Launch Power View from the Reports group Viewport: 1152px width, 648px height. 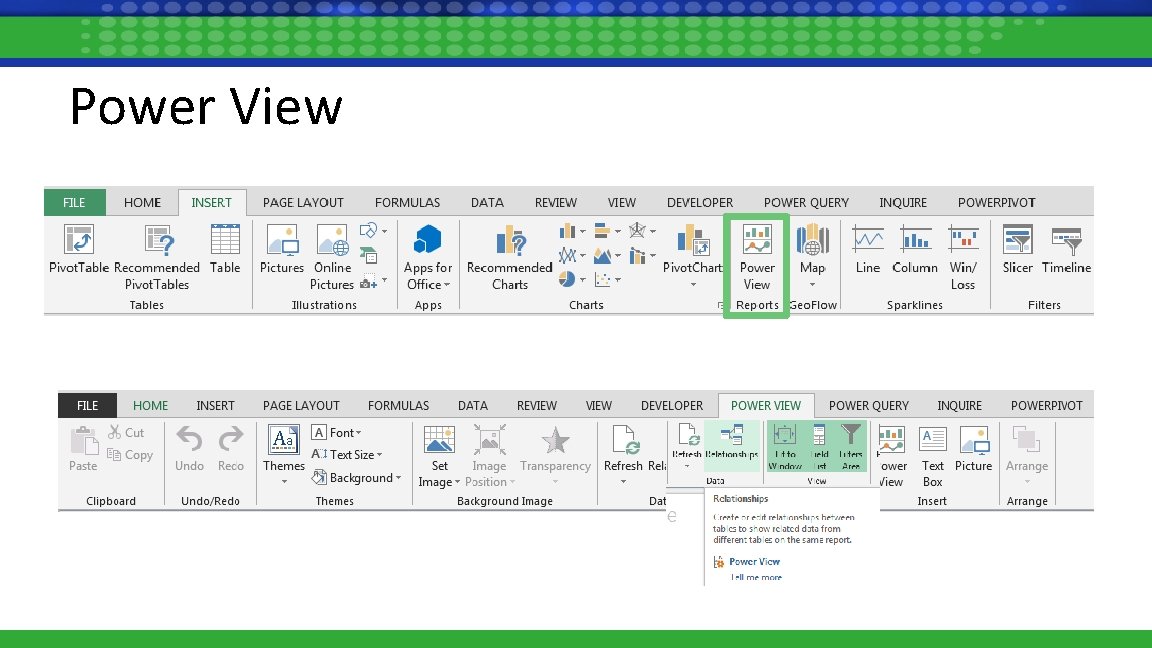click(757, 258)
